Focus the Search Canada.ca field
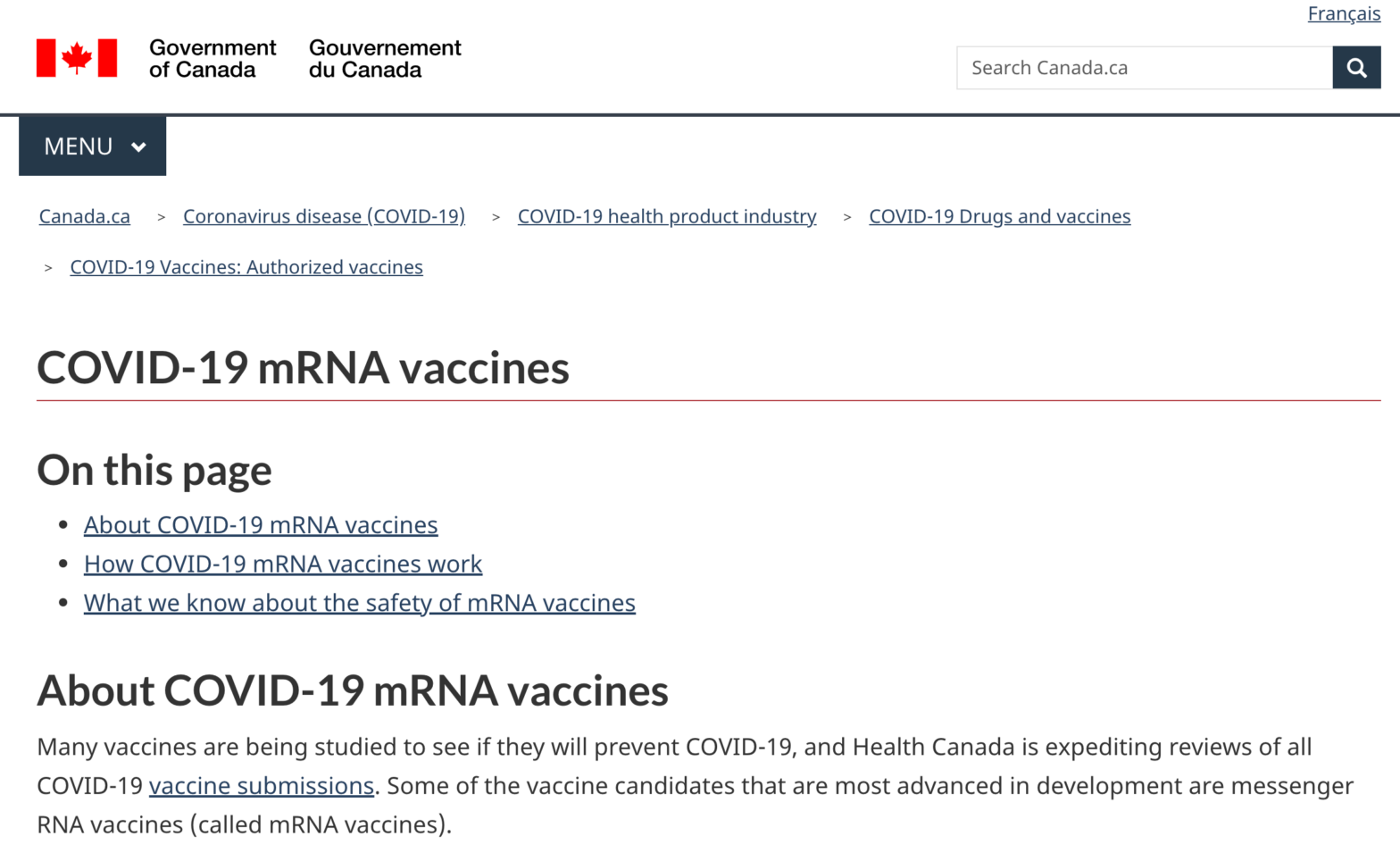The width and height of the screenshot is (1400, 853). click(1144, 68)
